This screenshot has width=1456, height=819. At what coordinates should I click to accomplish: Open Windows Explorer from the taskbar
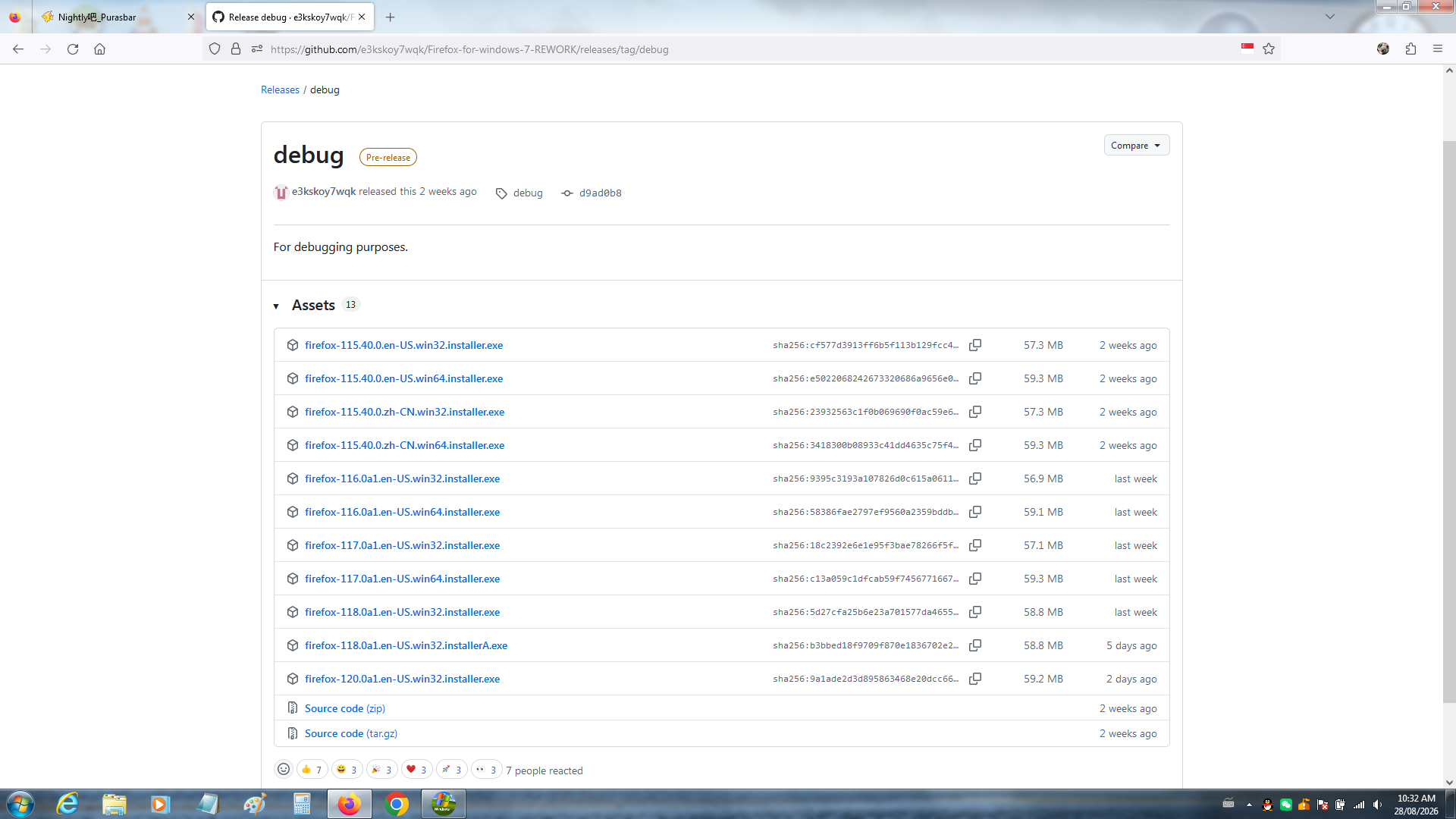[115, 804]
